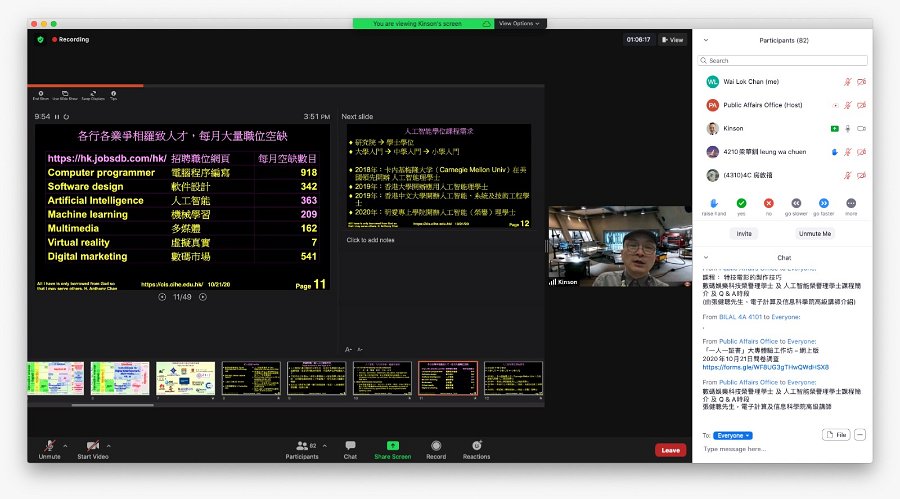Open video options caret next to Start Video
This screenshot has width=900, height=499.
coord(108,446)
